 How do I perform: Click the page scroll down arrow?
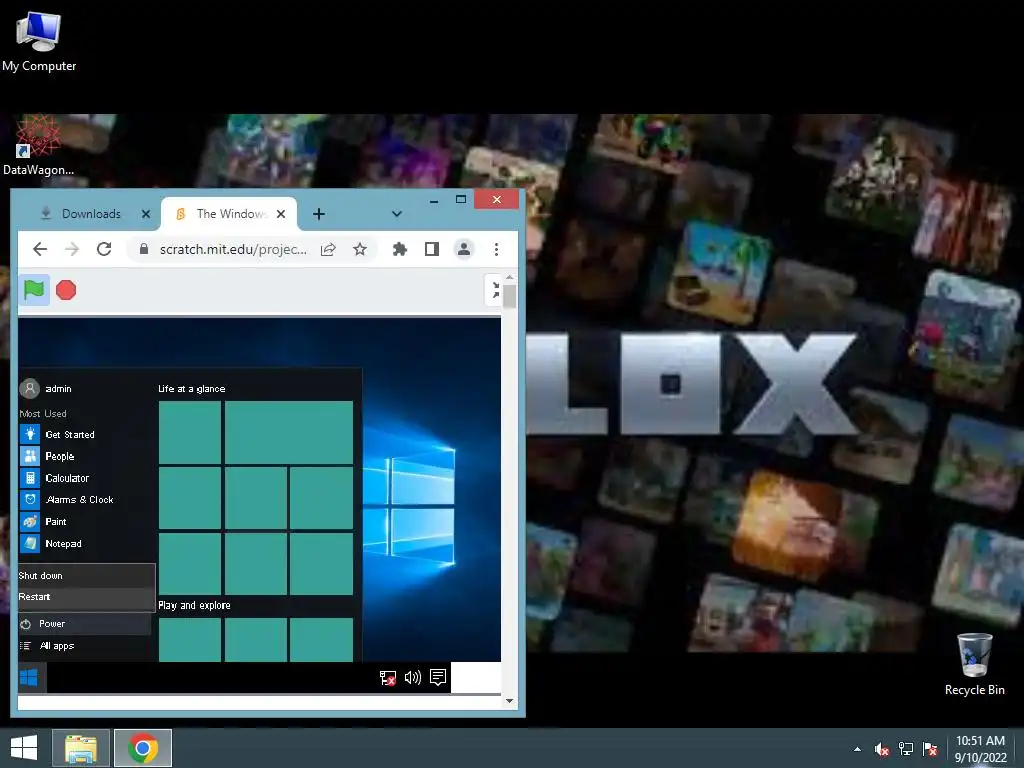[x=509, y=701]
